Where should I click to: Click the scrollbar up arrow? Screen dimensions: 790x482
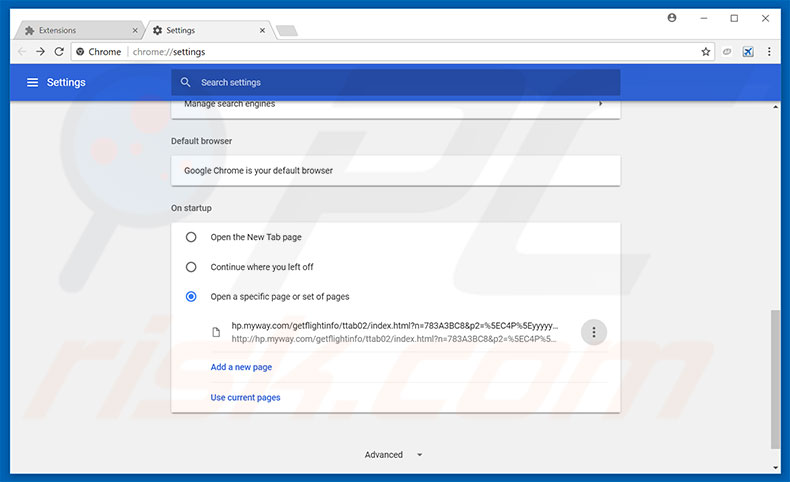click(x=775, y=107)
